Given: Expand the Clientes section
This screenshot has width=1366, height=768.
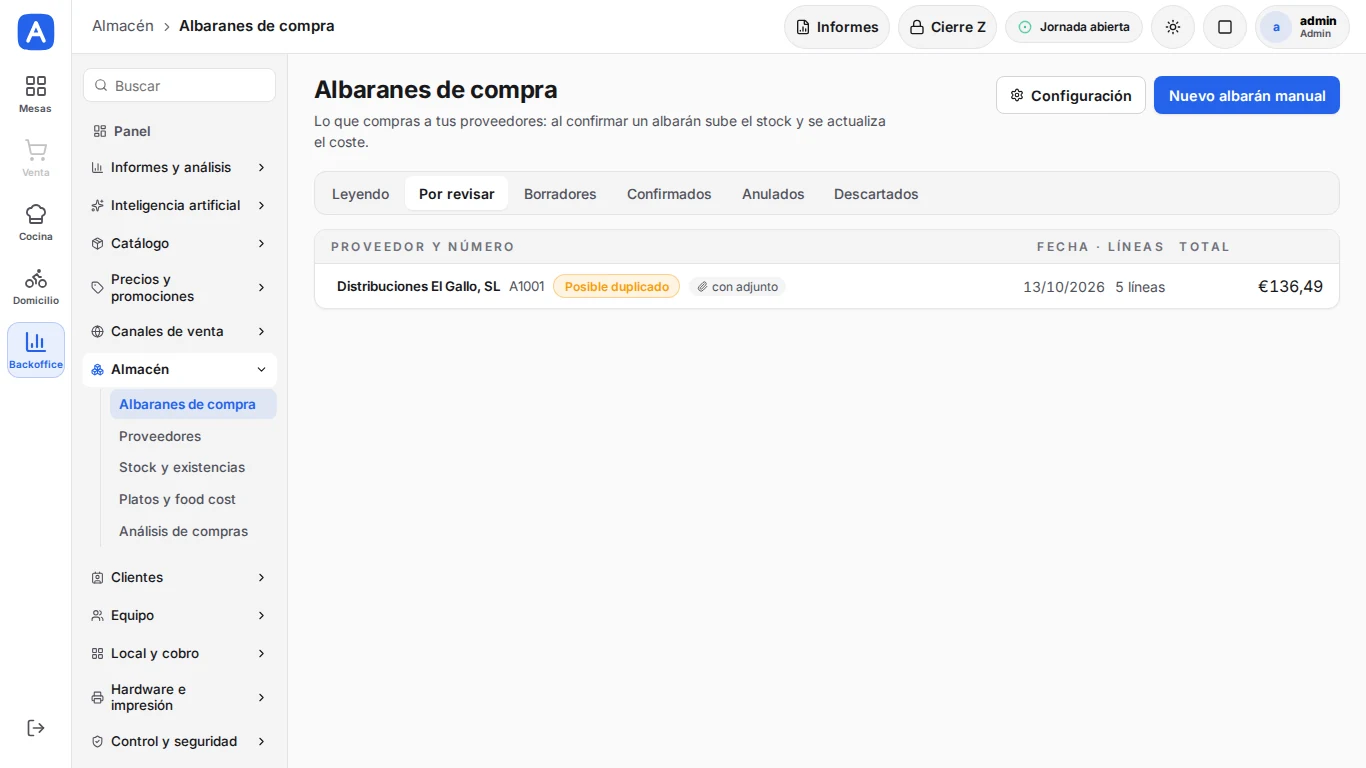Looking at the screenshot, I should coord(179,577).
